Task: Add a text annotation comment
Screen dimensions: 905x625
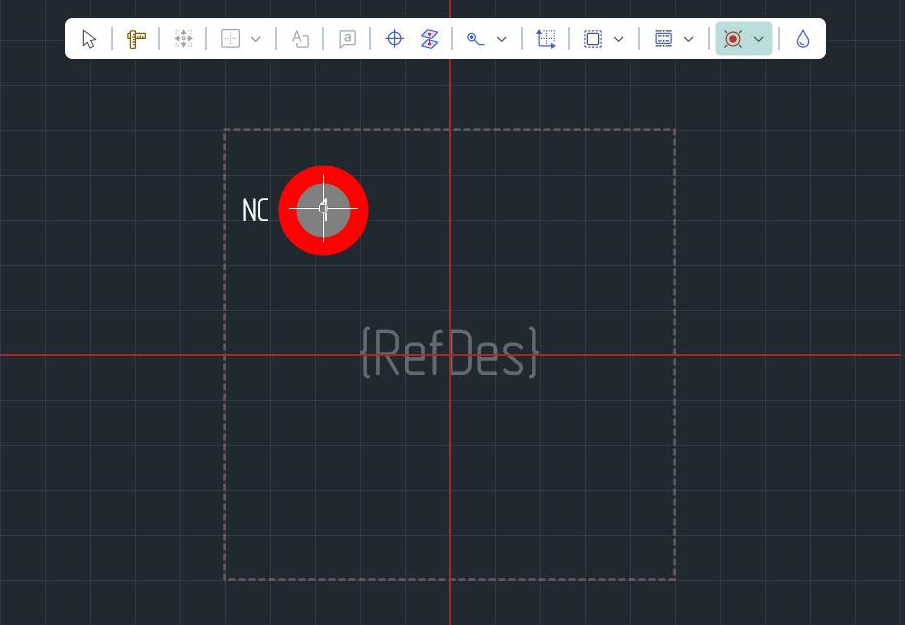Action: coord(347,39)
